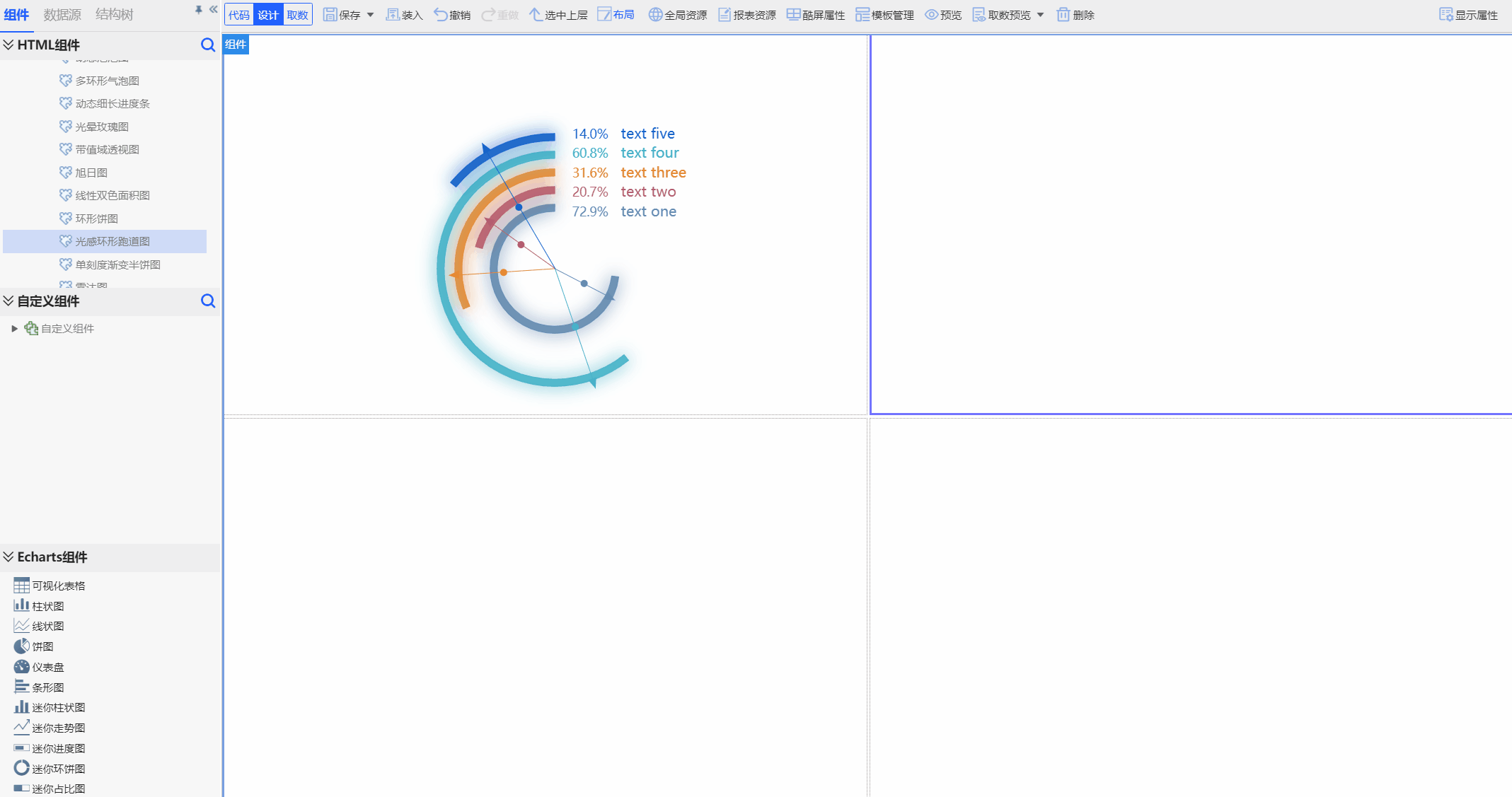Click the pin icon on left panel
The image size is (1512, 797).
(198, 10)
